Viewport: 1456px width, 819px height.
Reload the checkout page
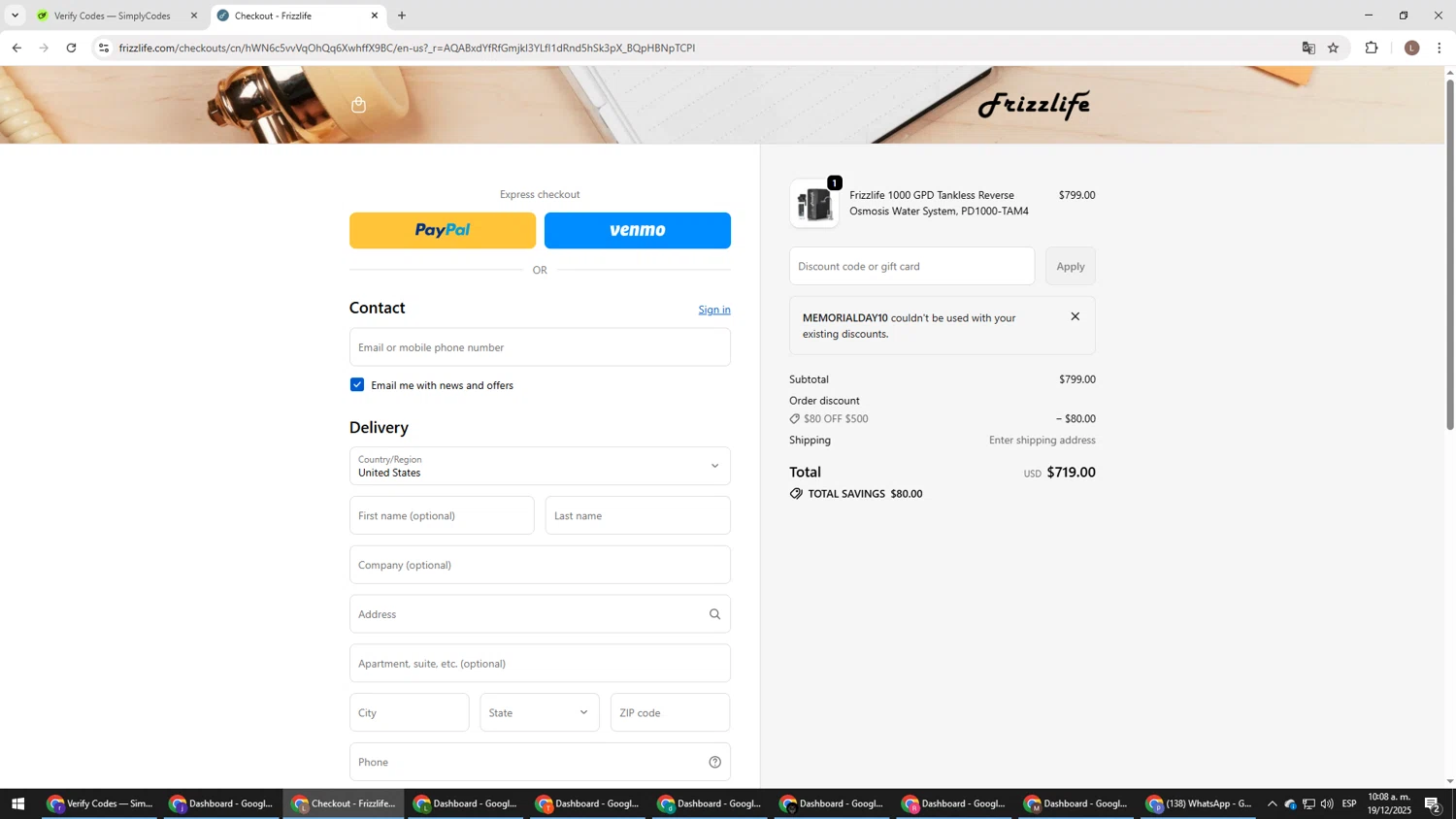coord(71,48)
